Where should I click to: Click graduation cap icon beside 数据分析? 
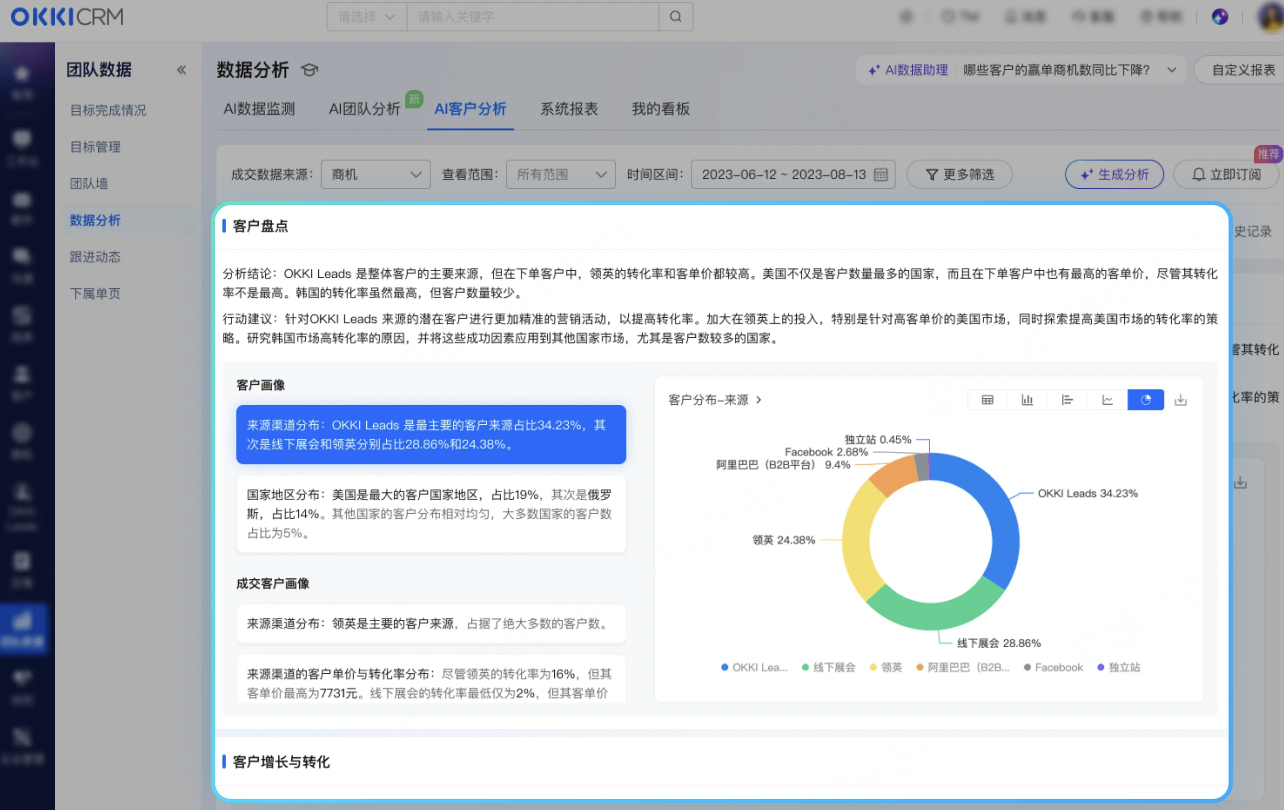309,70
